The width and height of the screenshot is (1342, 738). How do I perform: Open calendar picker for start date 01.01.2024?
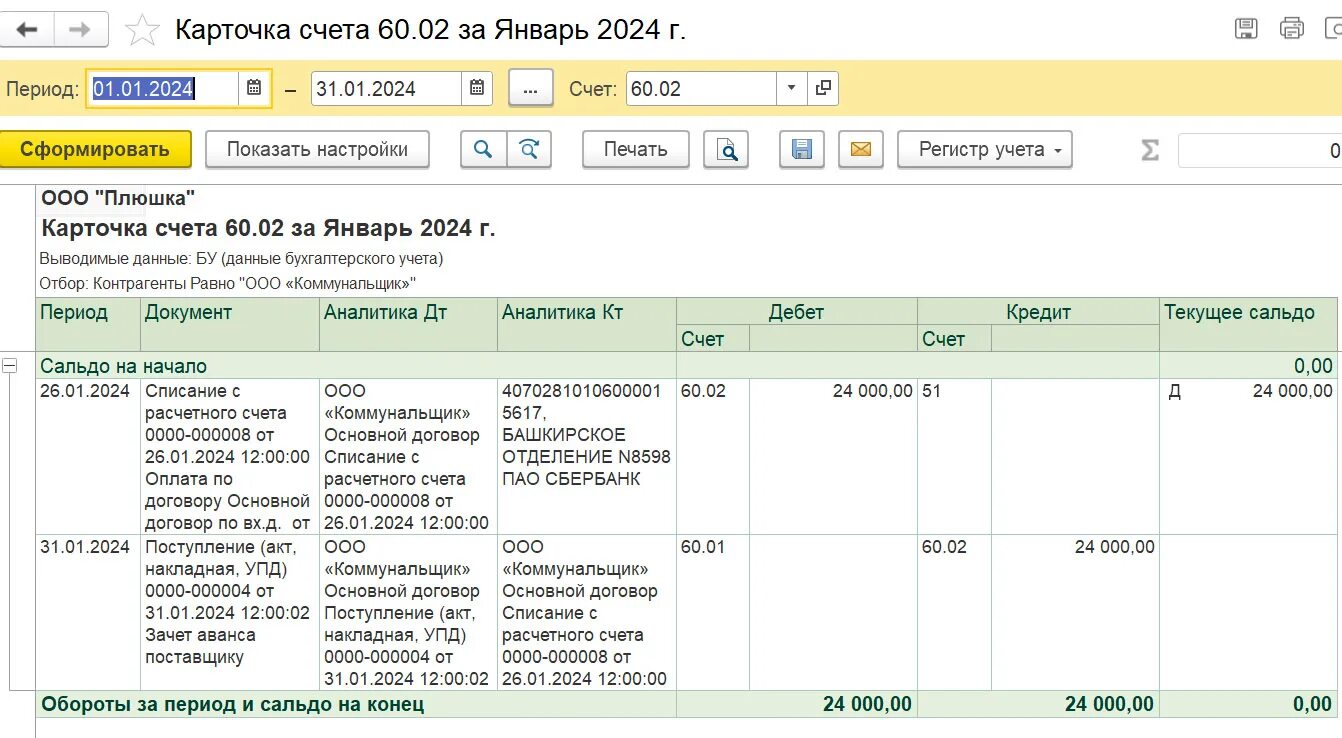coord(254,88)
